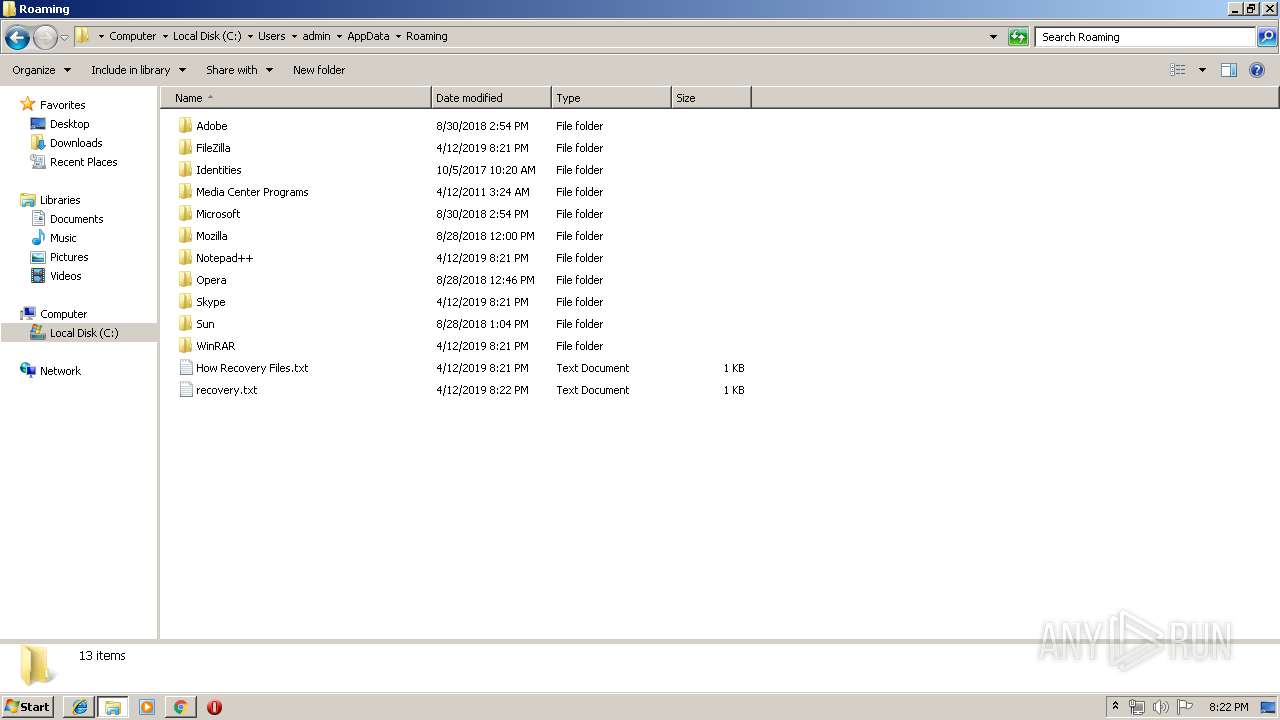
Task: Open File Explorer taskbar button
Action: point(113,707)
